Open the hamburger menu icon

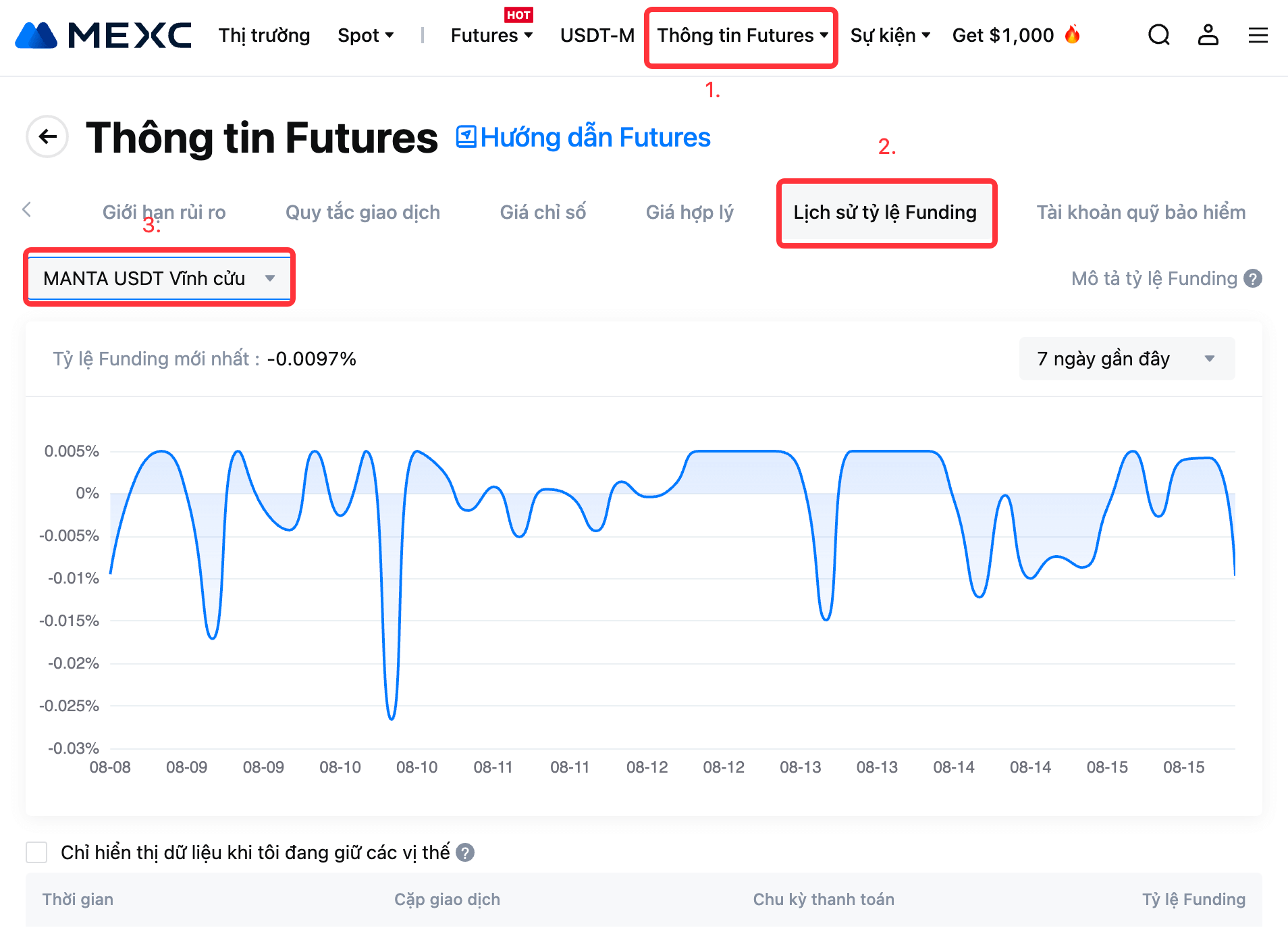tap(1258, 35)
